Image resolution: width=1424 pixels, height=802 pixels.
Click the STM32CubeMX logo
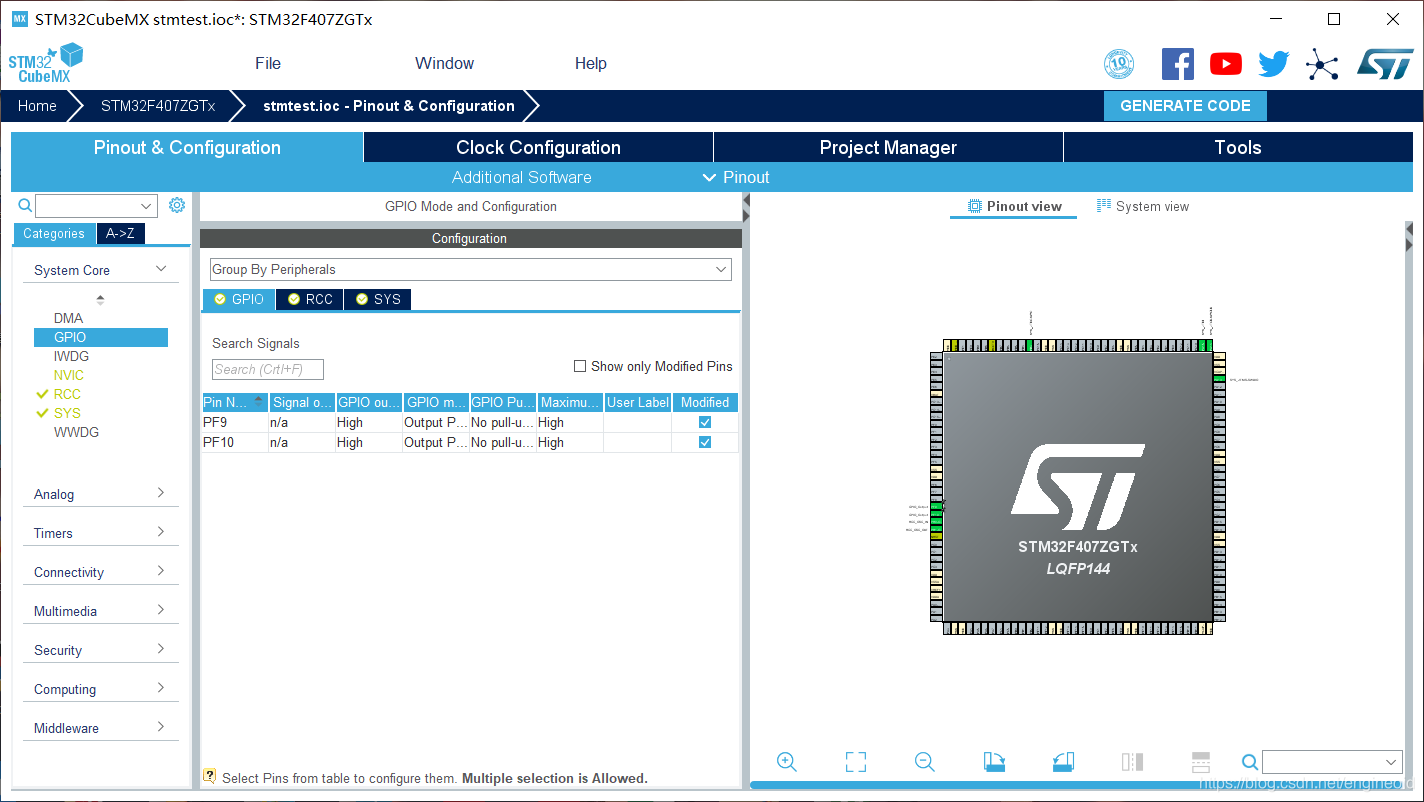pos(45,63)
